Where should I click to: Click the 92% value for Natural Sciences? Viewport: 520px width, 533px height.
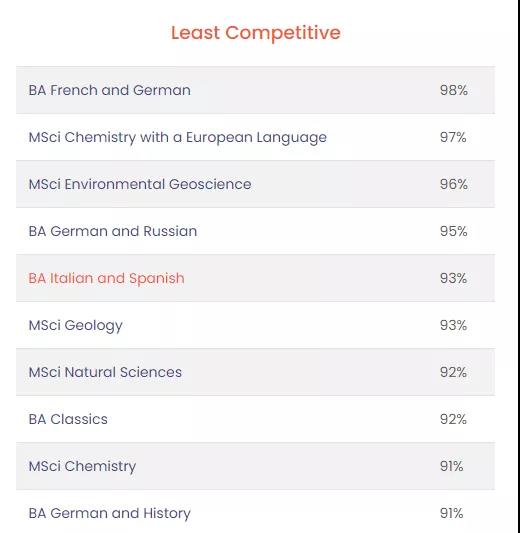pyautogui.click(x=453, y=372)
